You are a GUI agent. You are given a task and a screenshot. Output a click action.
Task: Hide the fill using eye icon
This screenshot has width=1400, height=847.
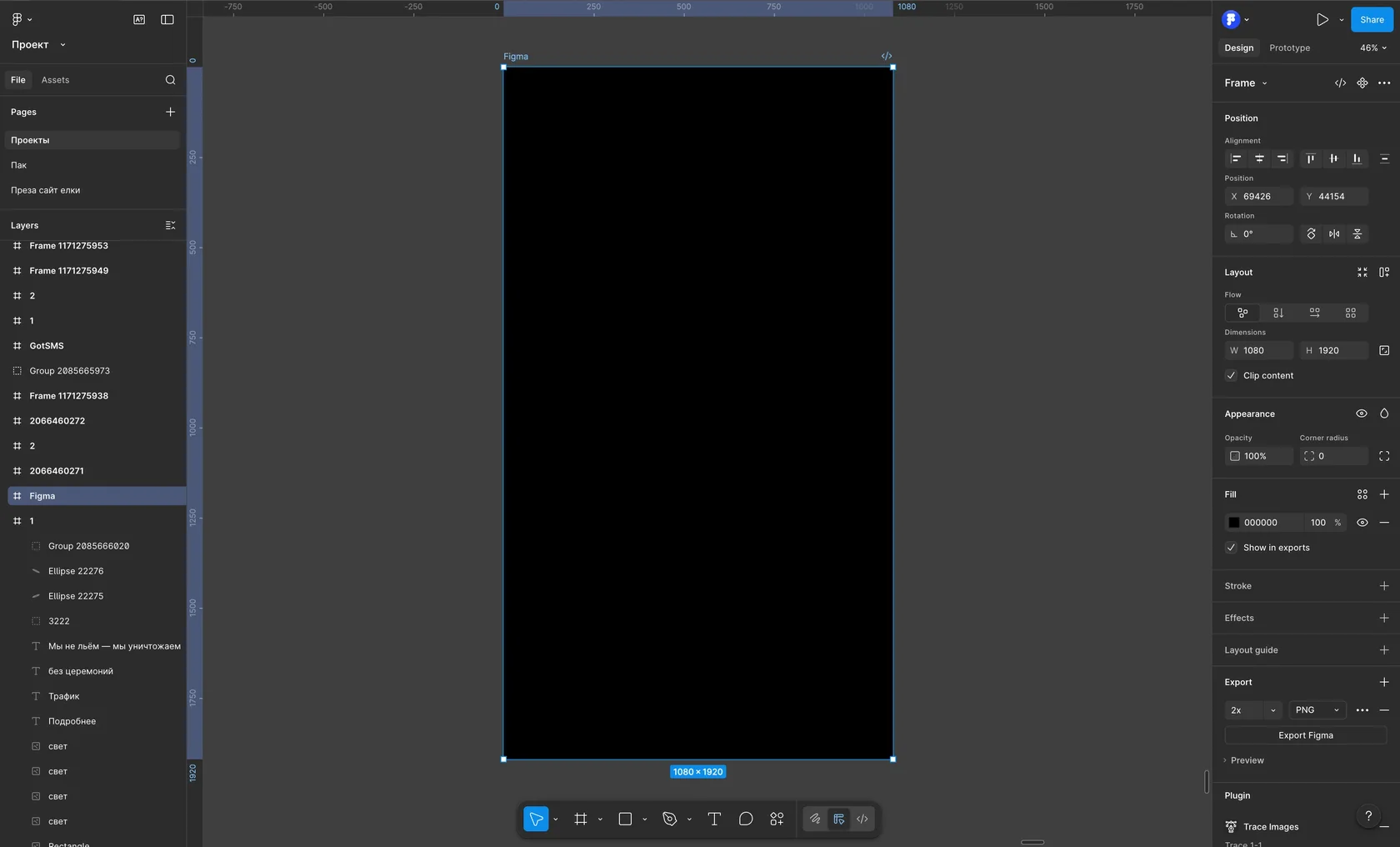coord(1362,523)
